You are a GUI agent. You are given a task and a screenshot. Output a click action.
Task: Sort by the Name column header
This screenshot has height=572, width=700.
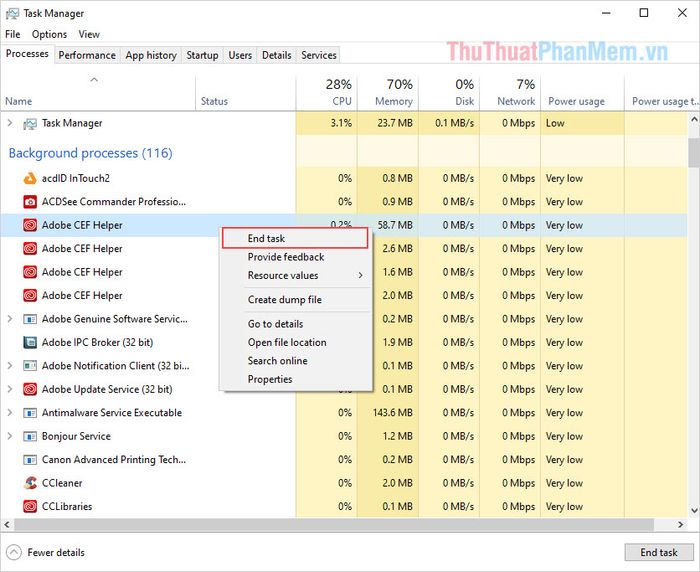[x=98, y=93]
